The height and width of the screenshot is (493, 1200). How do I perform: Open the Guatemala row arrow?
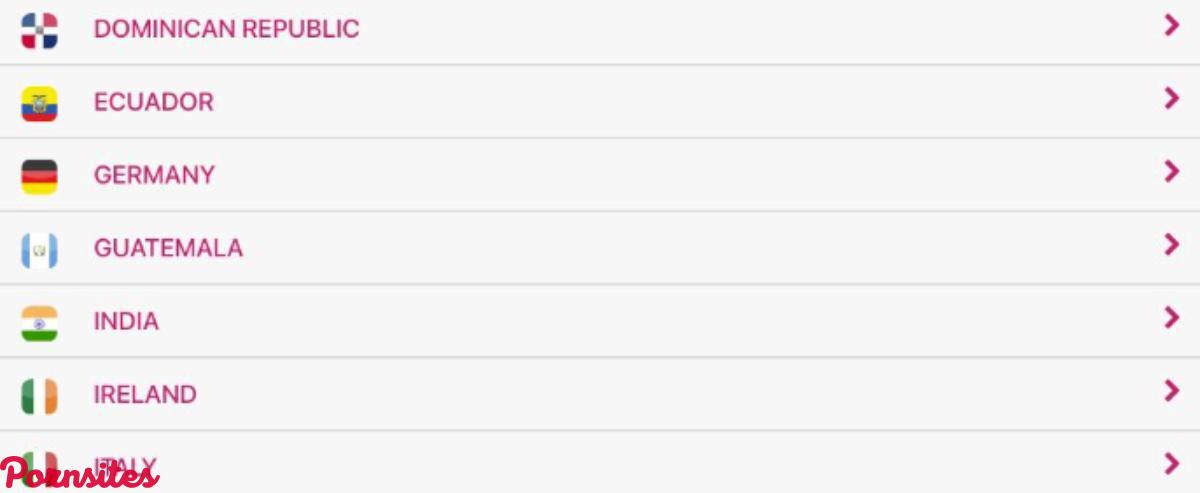(1172, 245)
